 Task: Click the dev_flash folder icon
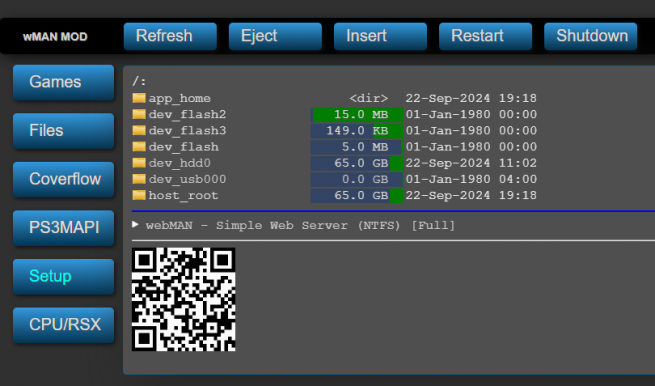(139, 147)
